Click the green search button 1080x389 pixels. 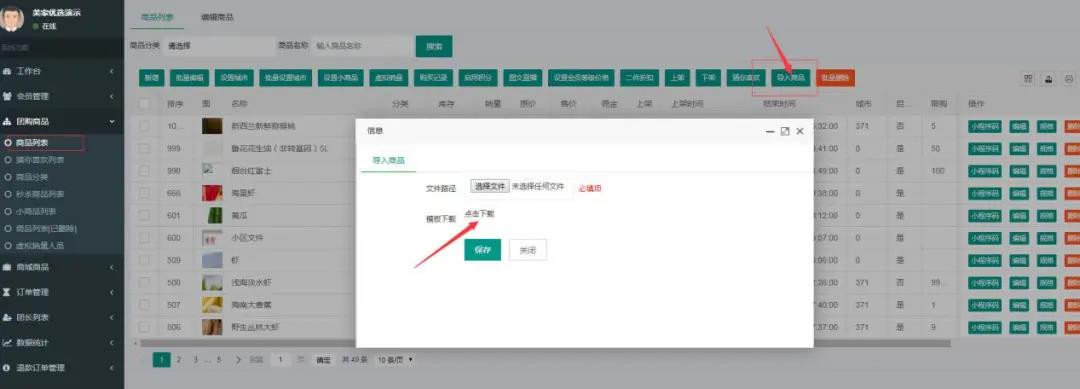(x=434, y=47)
